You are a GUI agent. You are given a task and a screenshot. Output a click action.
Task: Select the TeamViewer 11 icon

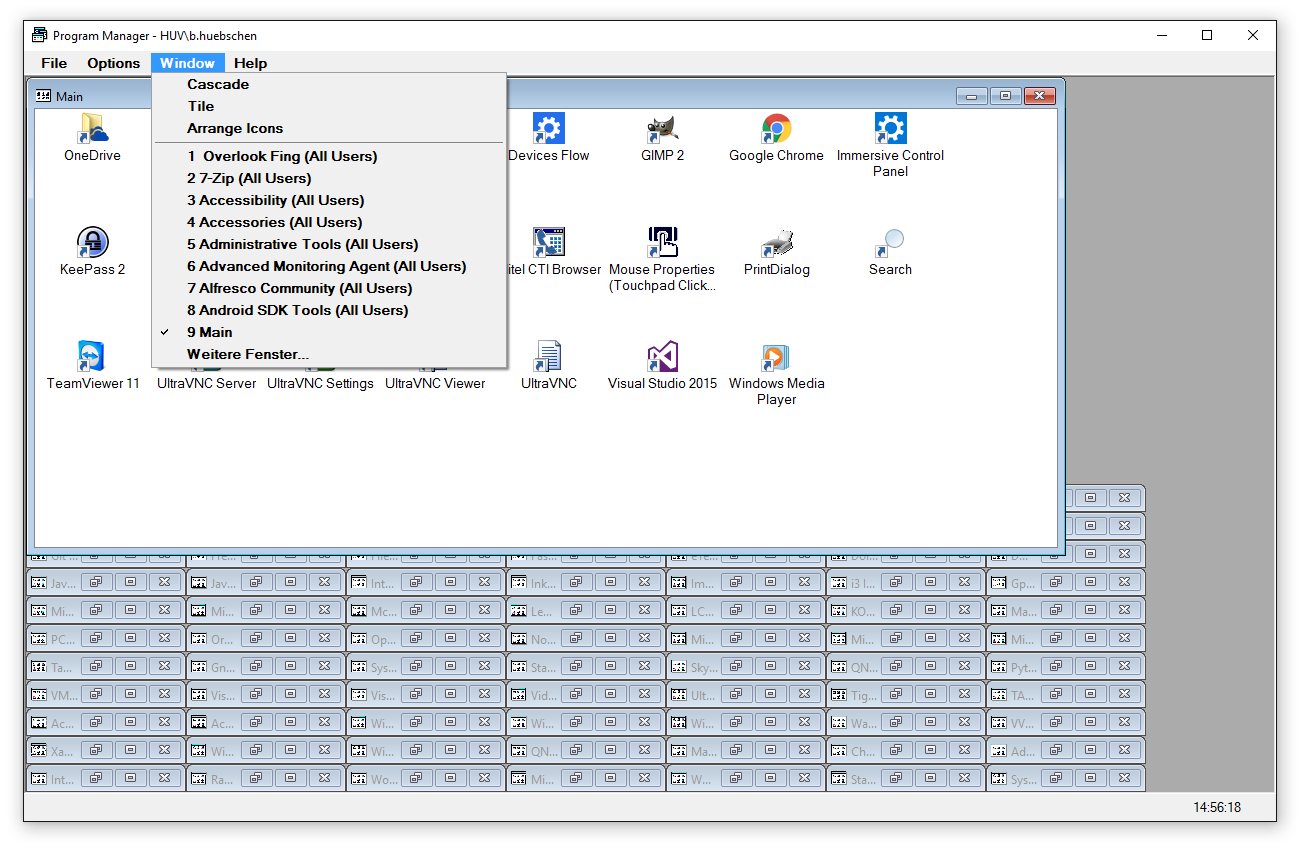point(92,356)
